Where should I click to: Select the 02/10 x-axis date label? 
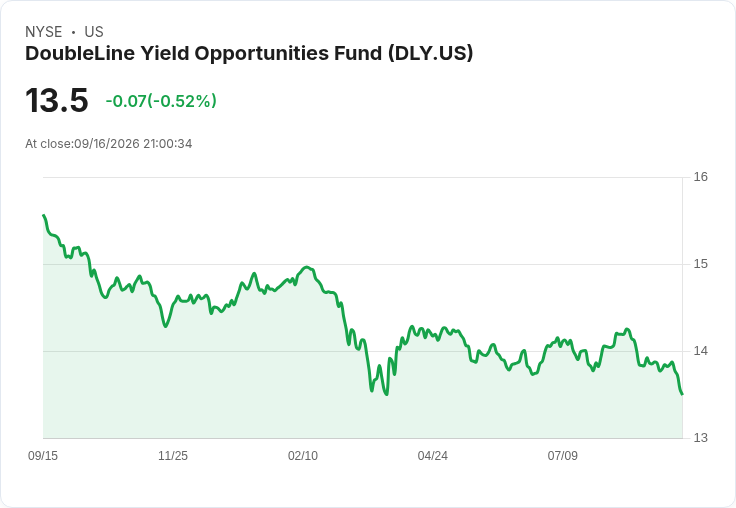303,455
